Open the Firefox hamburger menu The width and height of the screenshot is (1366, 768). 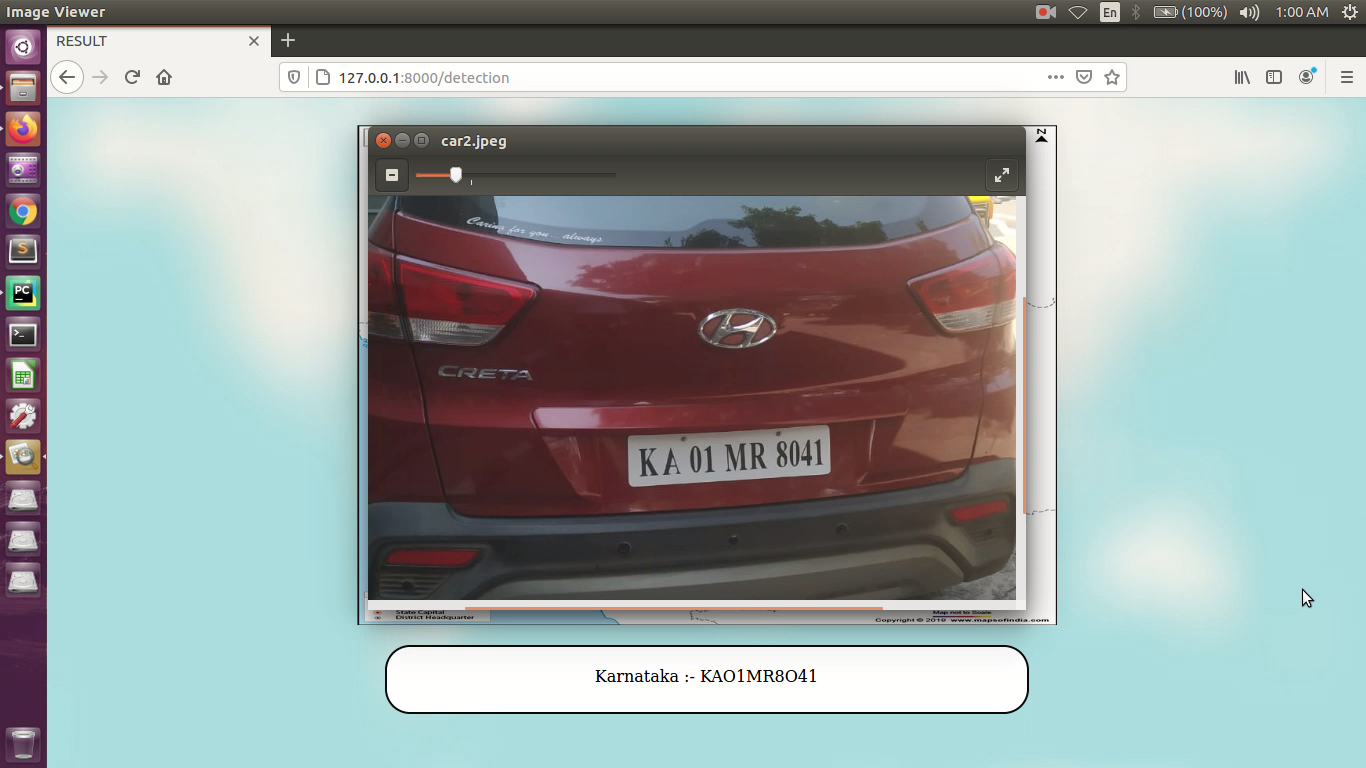1347,76
